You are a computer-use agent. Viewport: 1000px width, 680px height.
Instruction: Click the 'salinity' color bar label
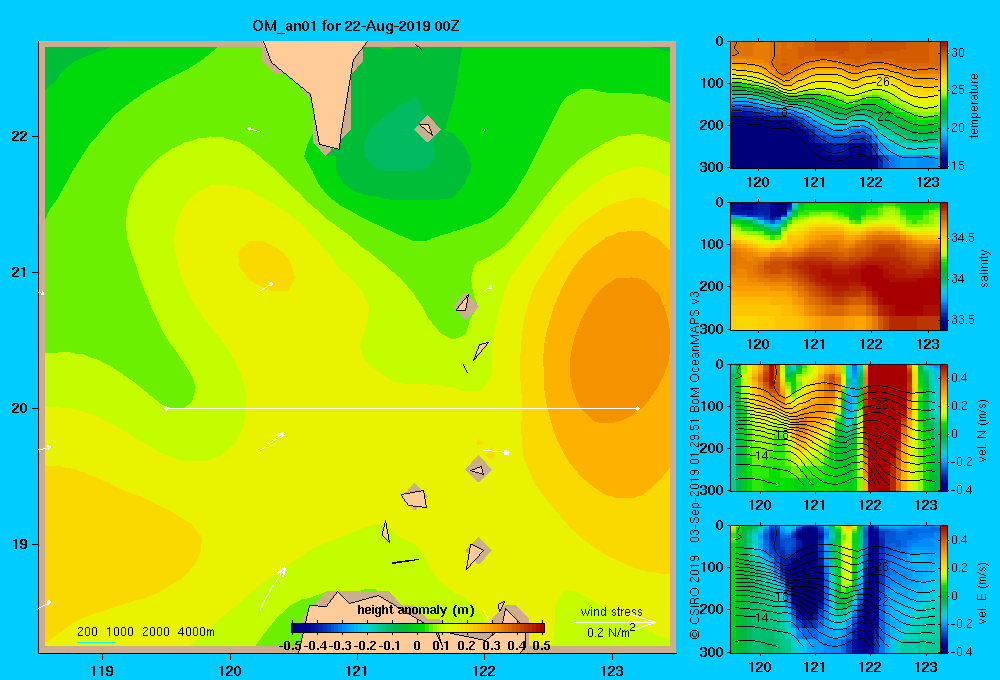click(984, 268)
